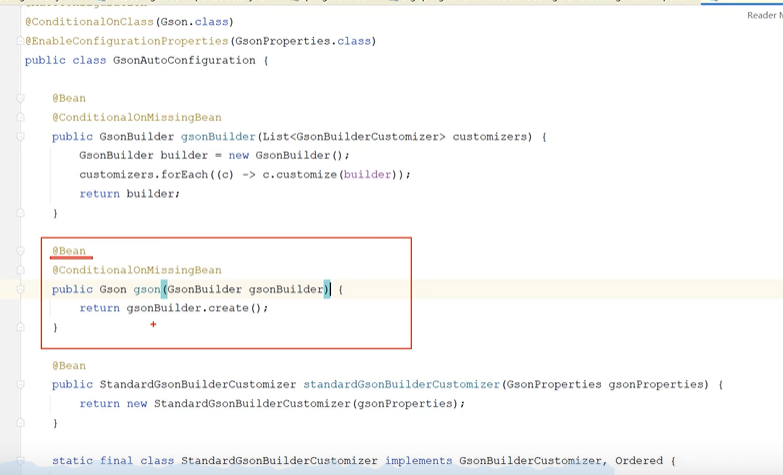This screenshot has height=475, width=783.
Task: Click 'c.customize' lambda call
Action: [x=300, y=174]
